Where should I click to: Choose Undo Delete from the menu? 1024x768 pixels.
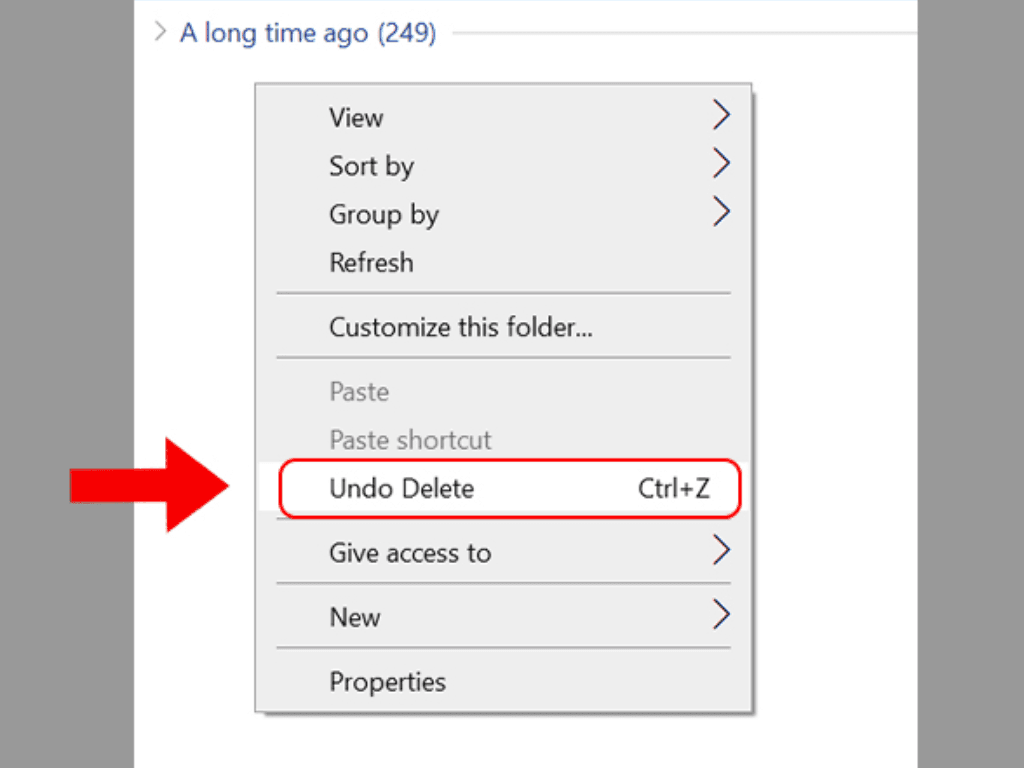tap(401, 489)
